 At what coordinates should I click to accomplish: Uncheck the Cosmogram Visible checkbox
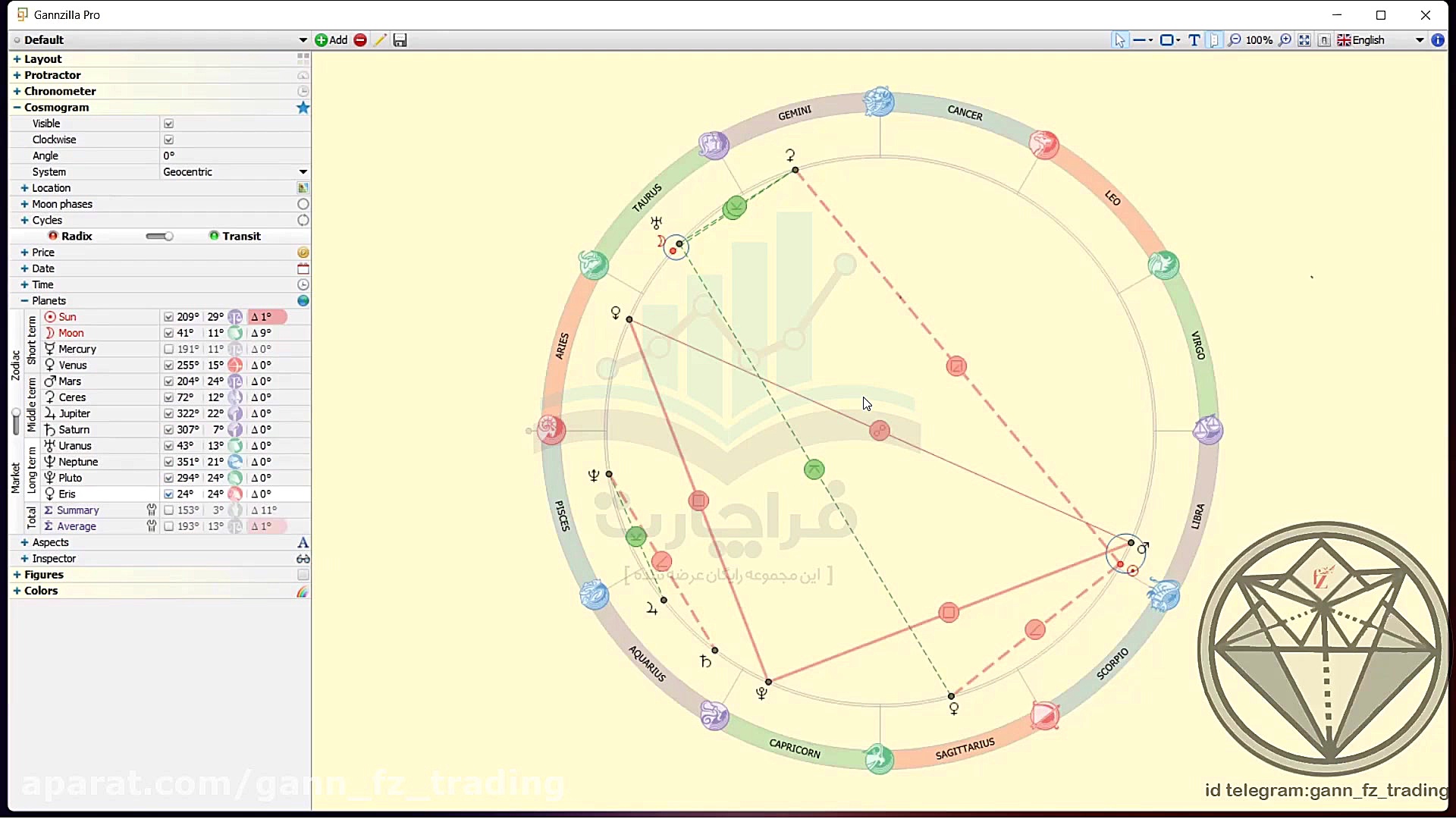coord(169,124)
